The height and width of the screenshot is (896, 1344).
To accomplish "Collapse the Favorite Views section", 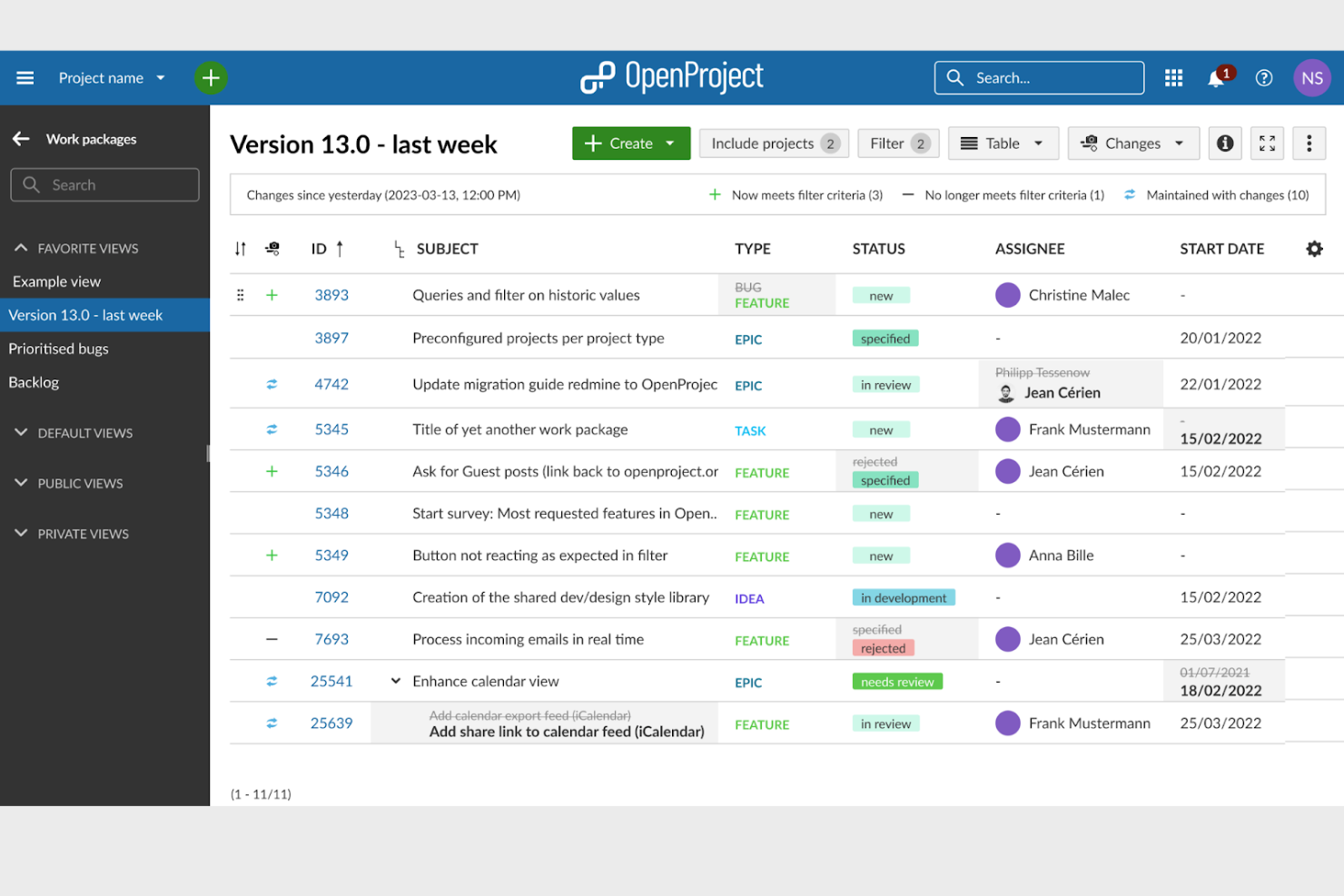I will pos(21,248).
